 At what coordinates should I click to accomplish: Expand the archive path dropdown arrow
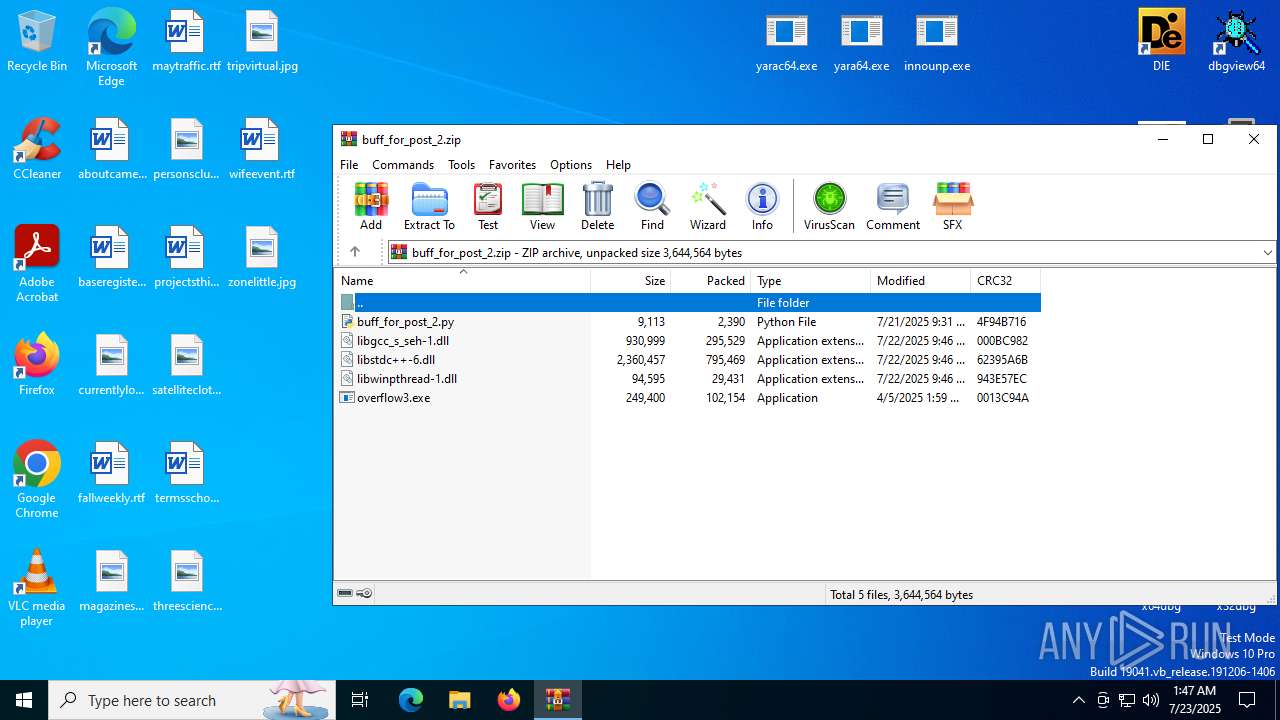[1267, 253]
